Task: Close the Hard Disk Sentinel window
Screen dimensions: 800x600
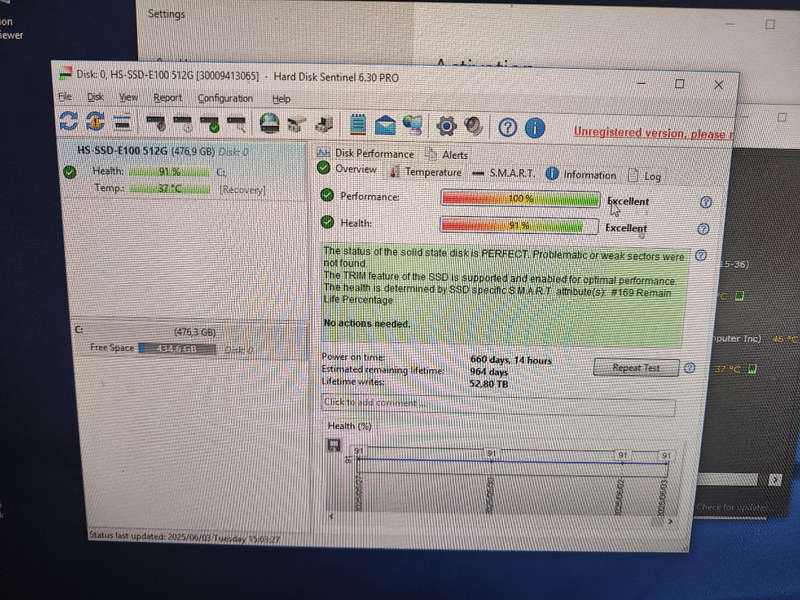Action: tap(718, 85)
